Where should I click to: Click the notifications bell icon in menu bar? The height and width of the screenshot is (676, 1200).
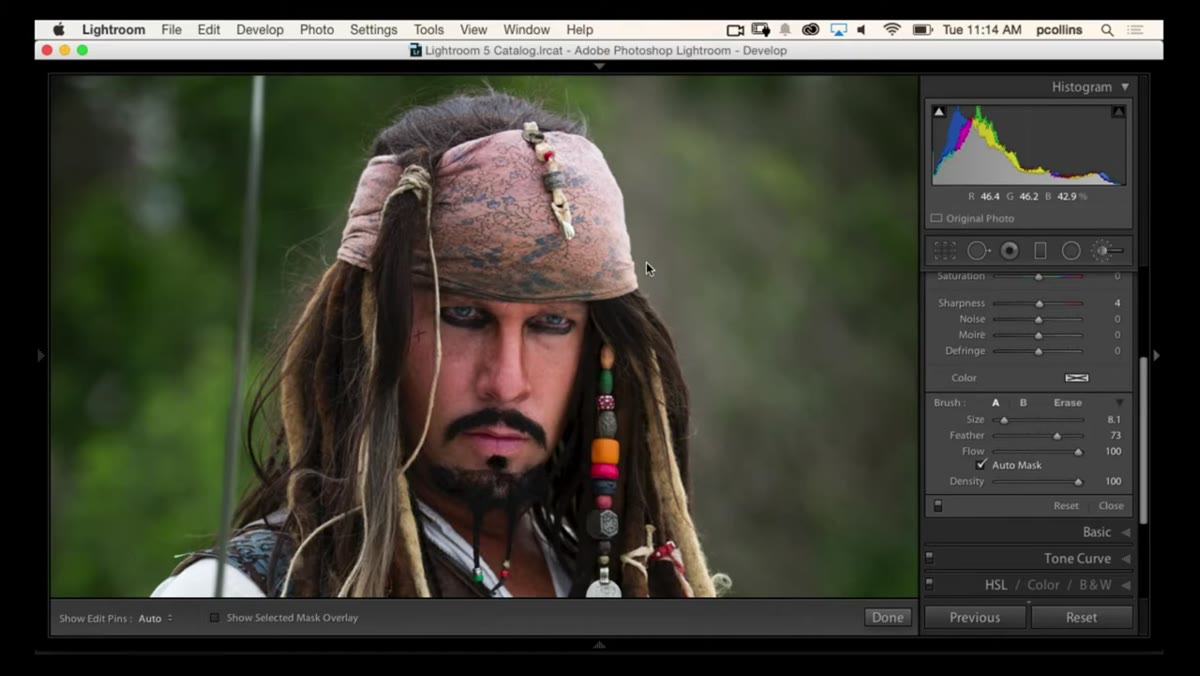(785, 30)
